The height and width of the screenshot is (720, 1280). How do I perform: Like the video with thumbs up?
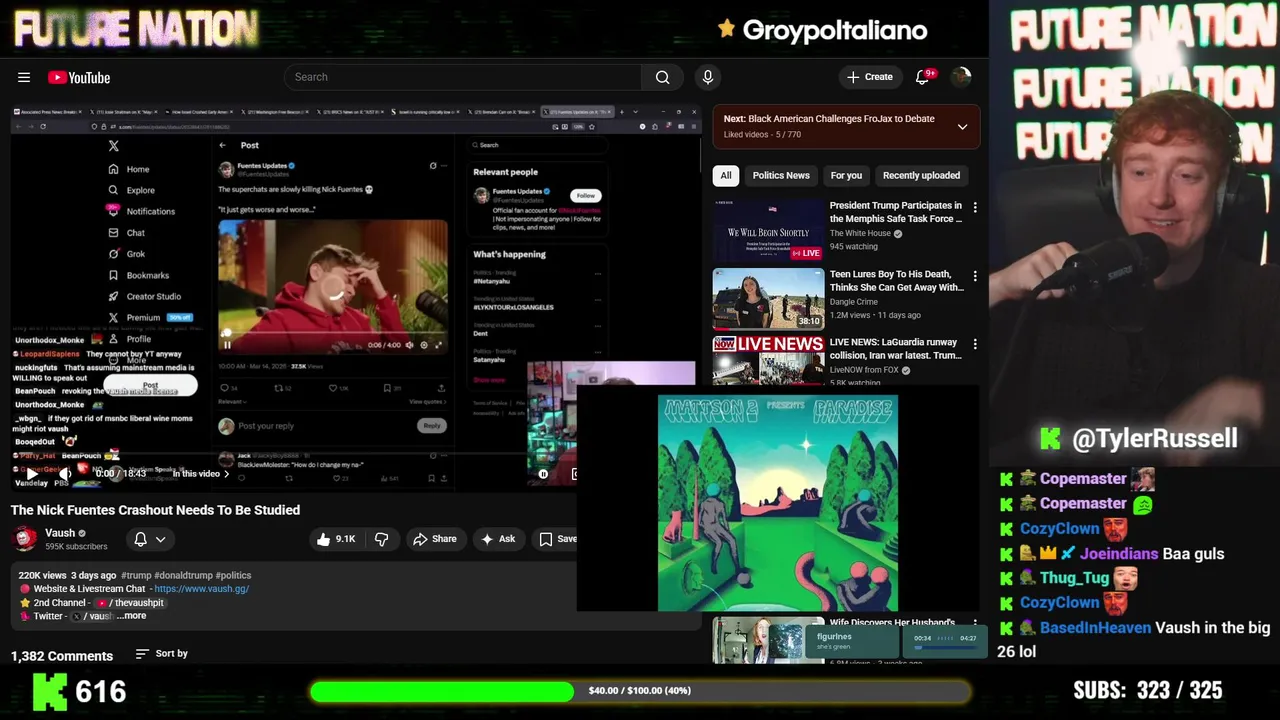click(x=336, y=539)
